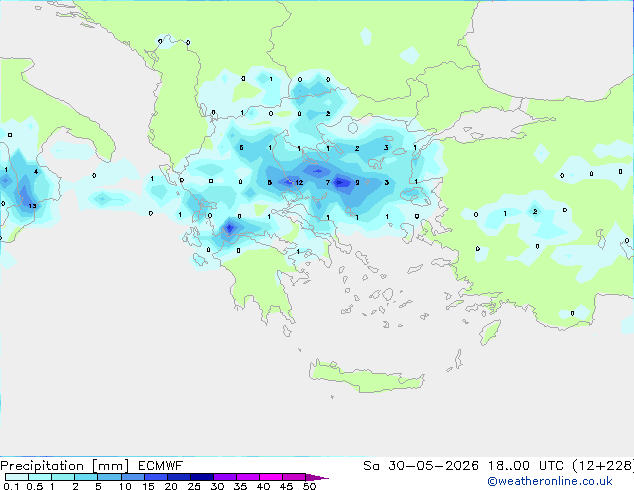Click the '10' legend scale label
Image resolution: width=634 pixels, height=490 pixels.
125,486
